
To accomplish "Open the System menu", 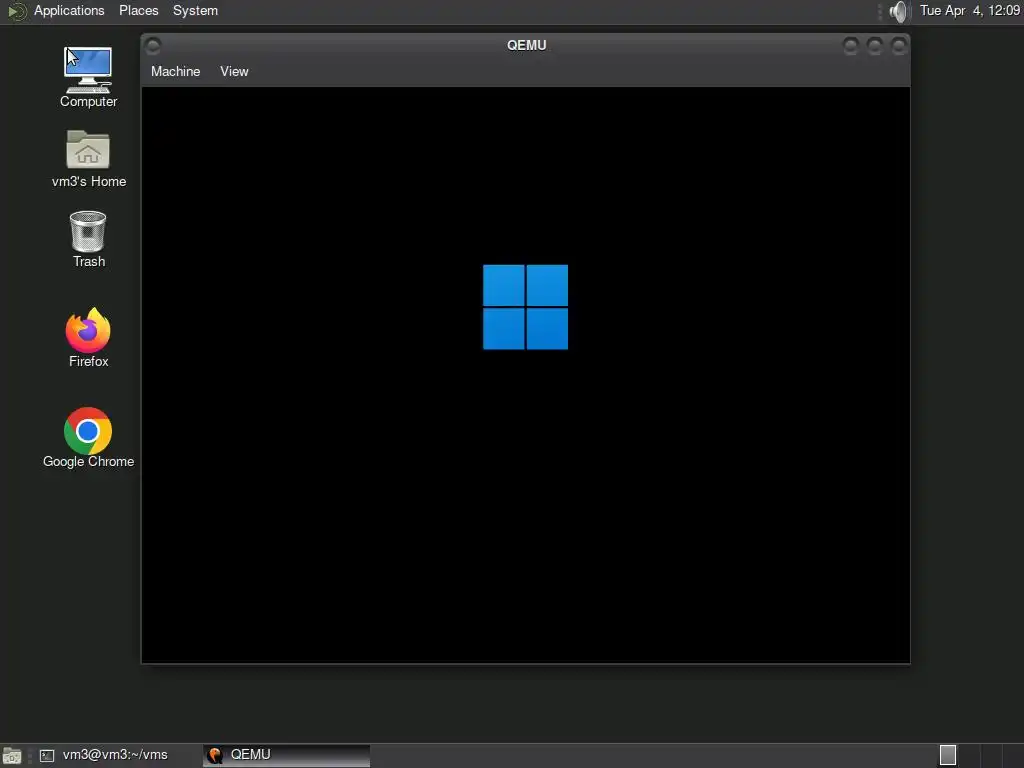I will tap(195, 10).
